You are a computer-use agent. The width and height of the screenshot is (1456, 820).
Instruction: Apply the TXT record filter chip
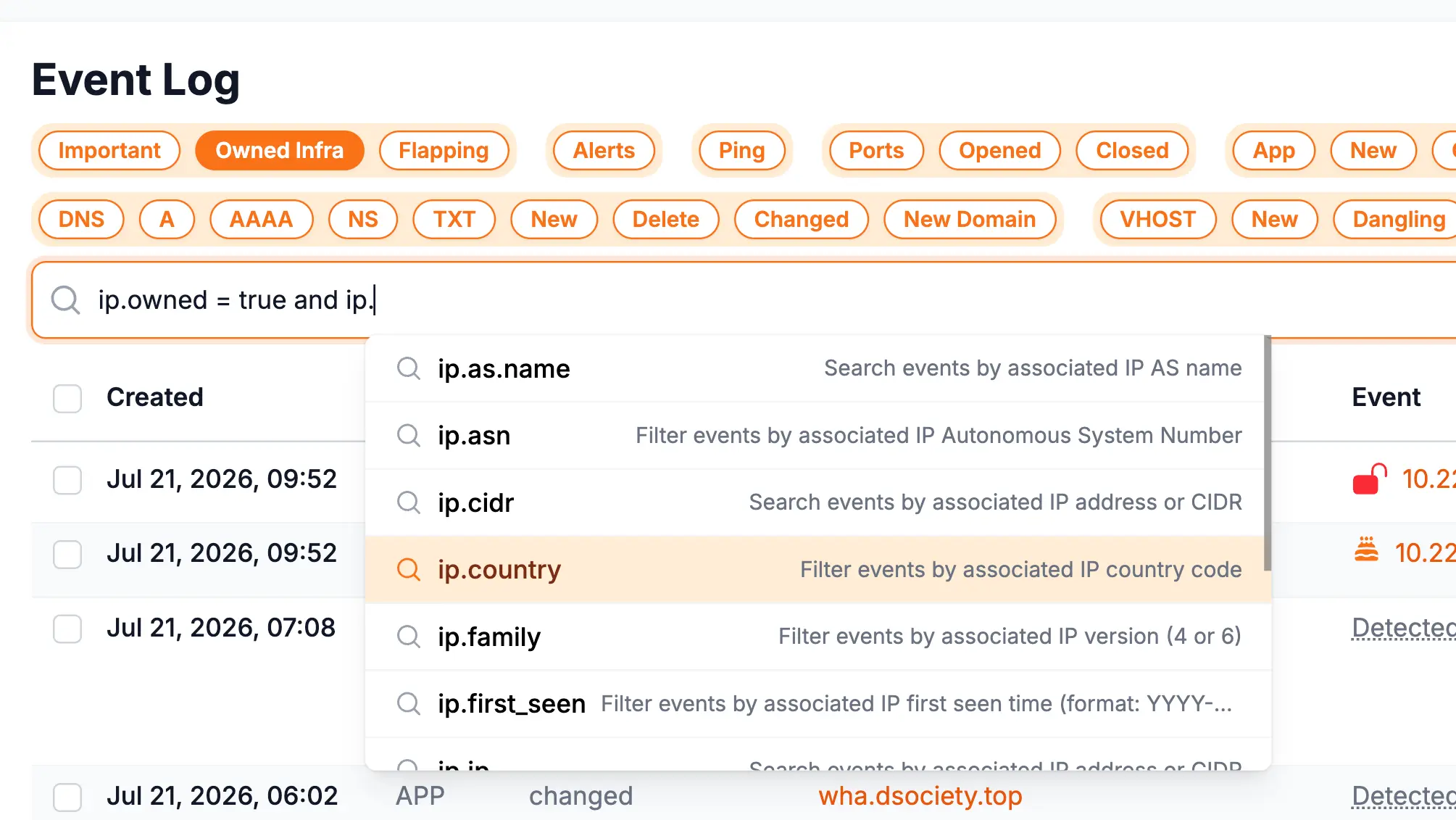click(x=454, y=219)
